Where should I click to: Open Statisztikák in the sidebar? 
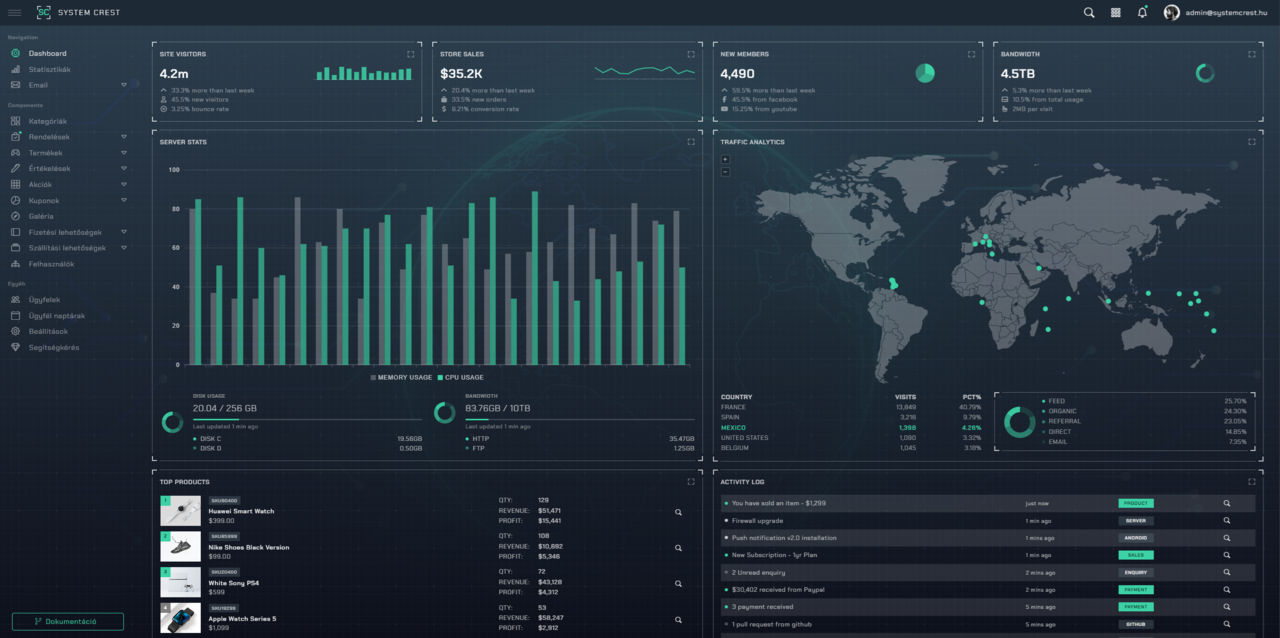pyautogui.click(x=49, y=69)
